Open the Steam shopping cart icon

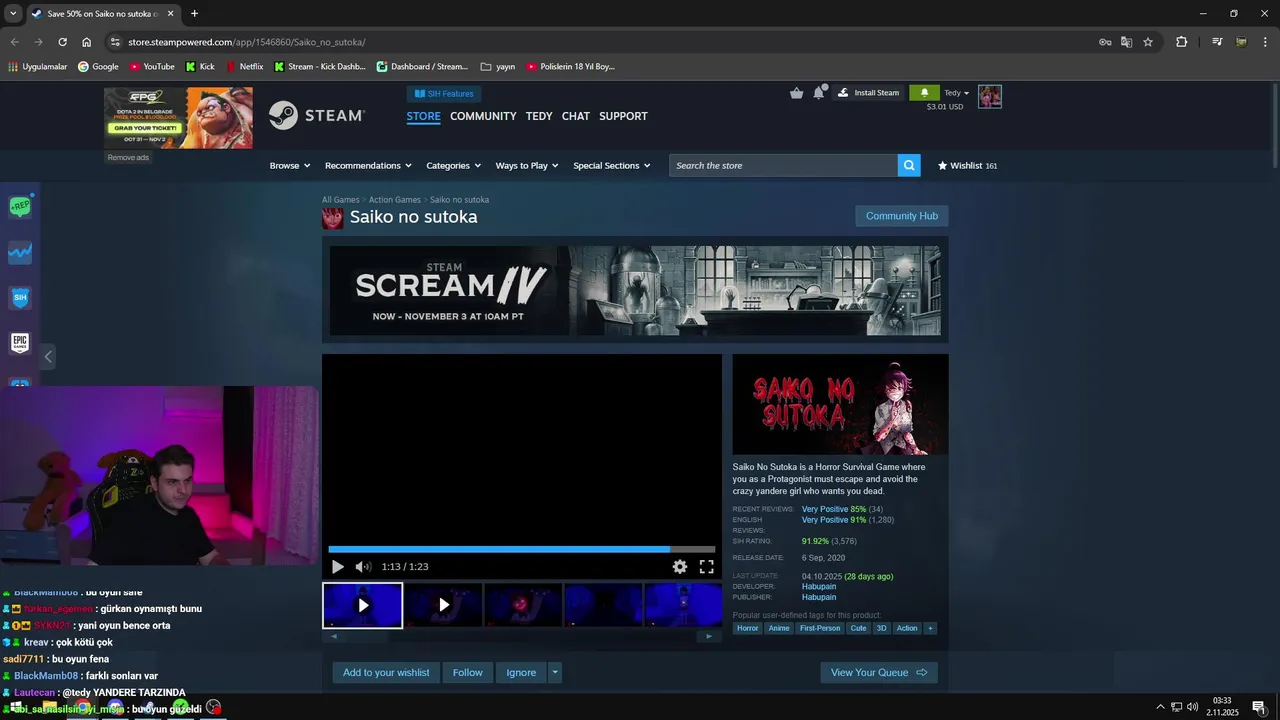click(x=796, y=93)
